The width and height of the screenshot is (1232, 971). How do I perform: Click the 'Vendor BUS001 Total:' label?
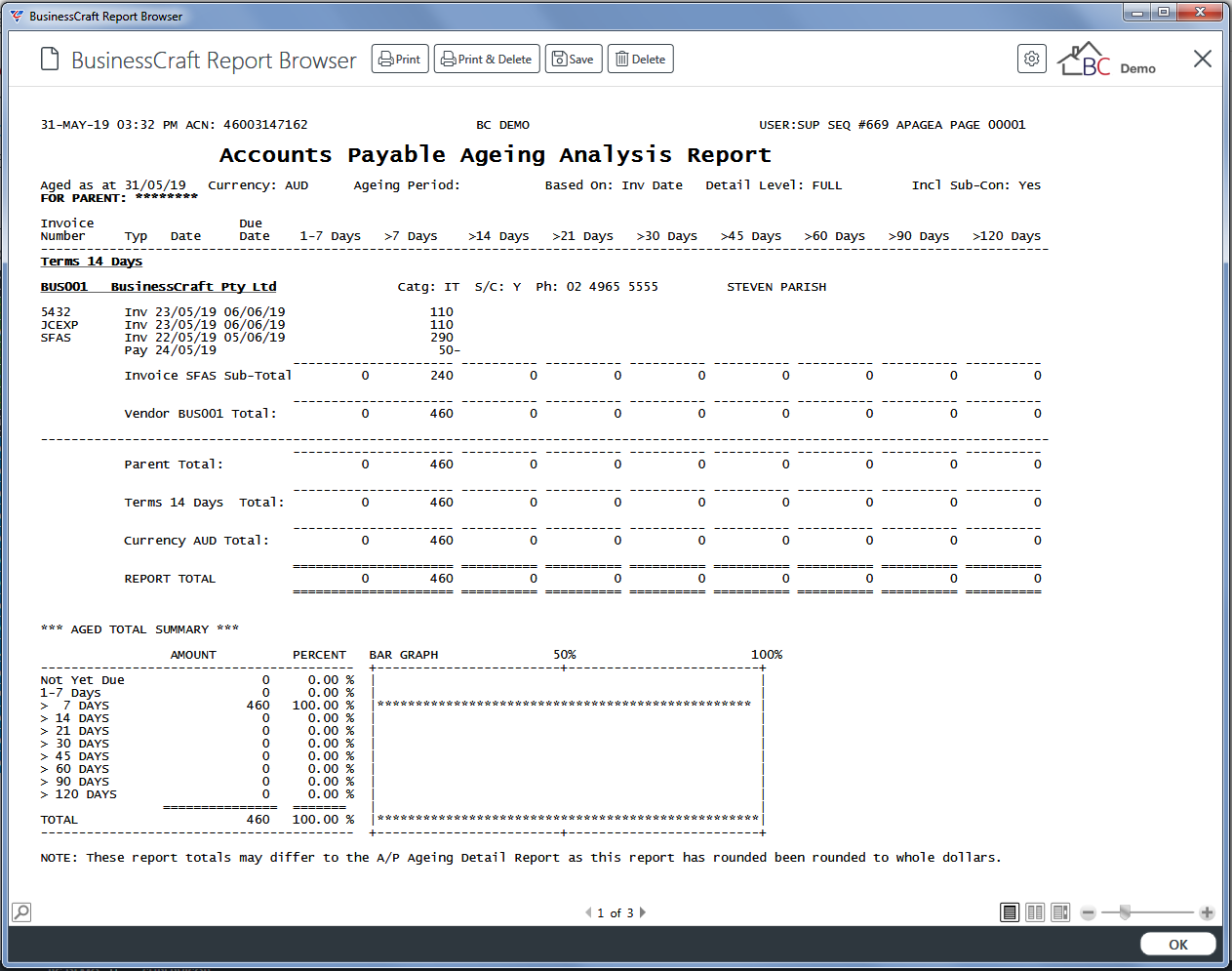click(200, 414)
